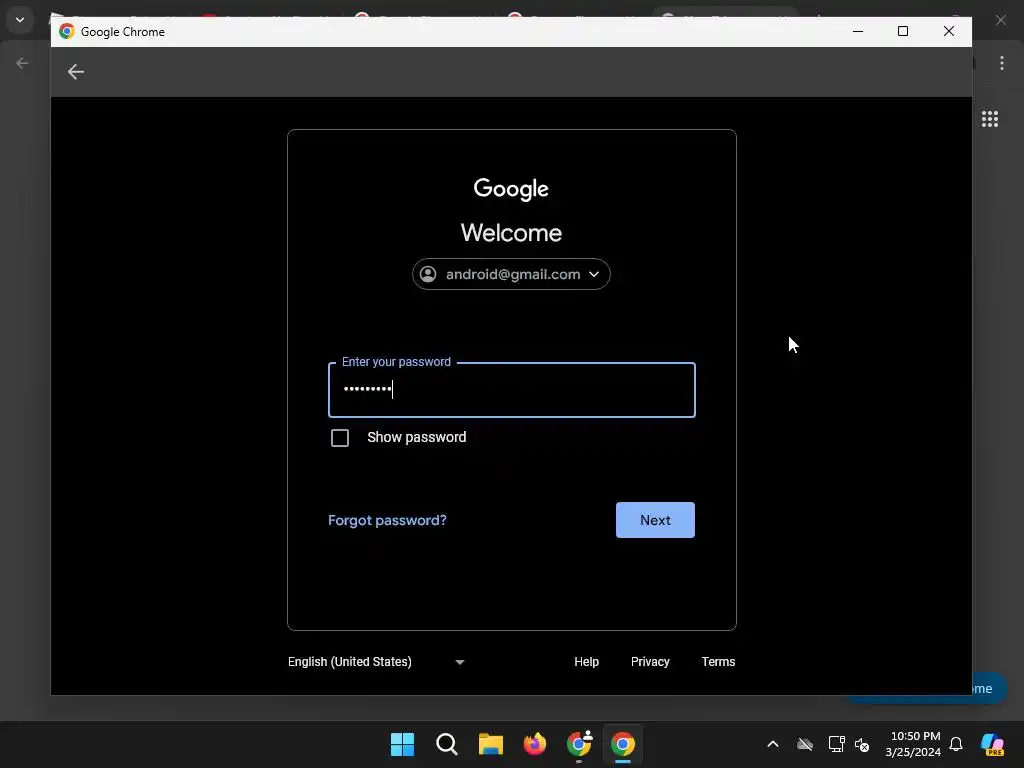Open the English (United States) language dropdown

pos(376,662)
